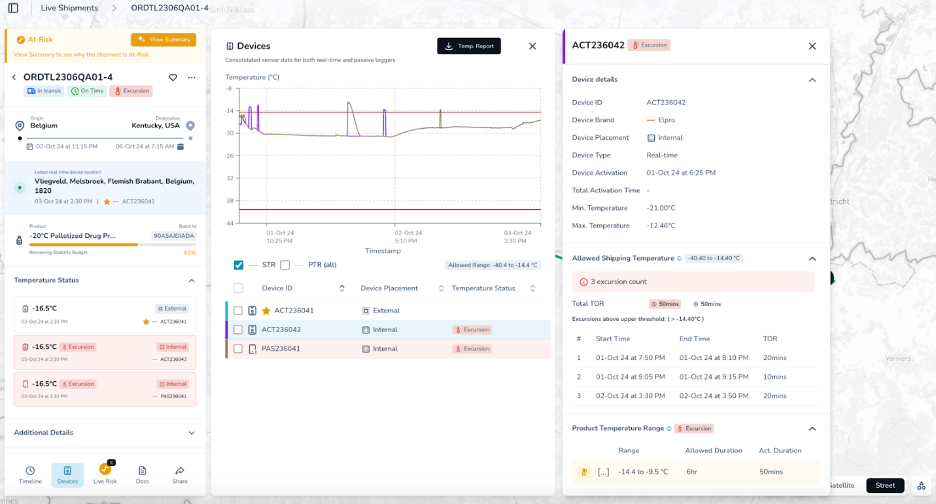Click the View Summary button
The width and height of the screenshot is (936, 504).
coord(164,39)
